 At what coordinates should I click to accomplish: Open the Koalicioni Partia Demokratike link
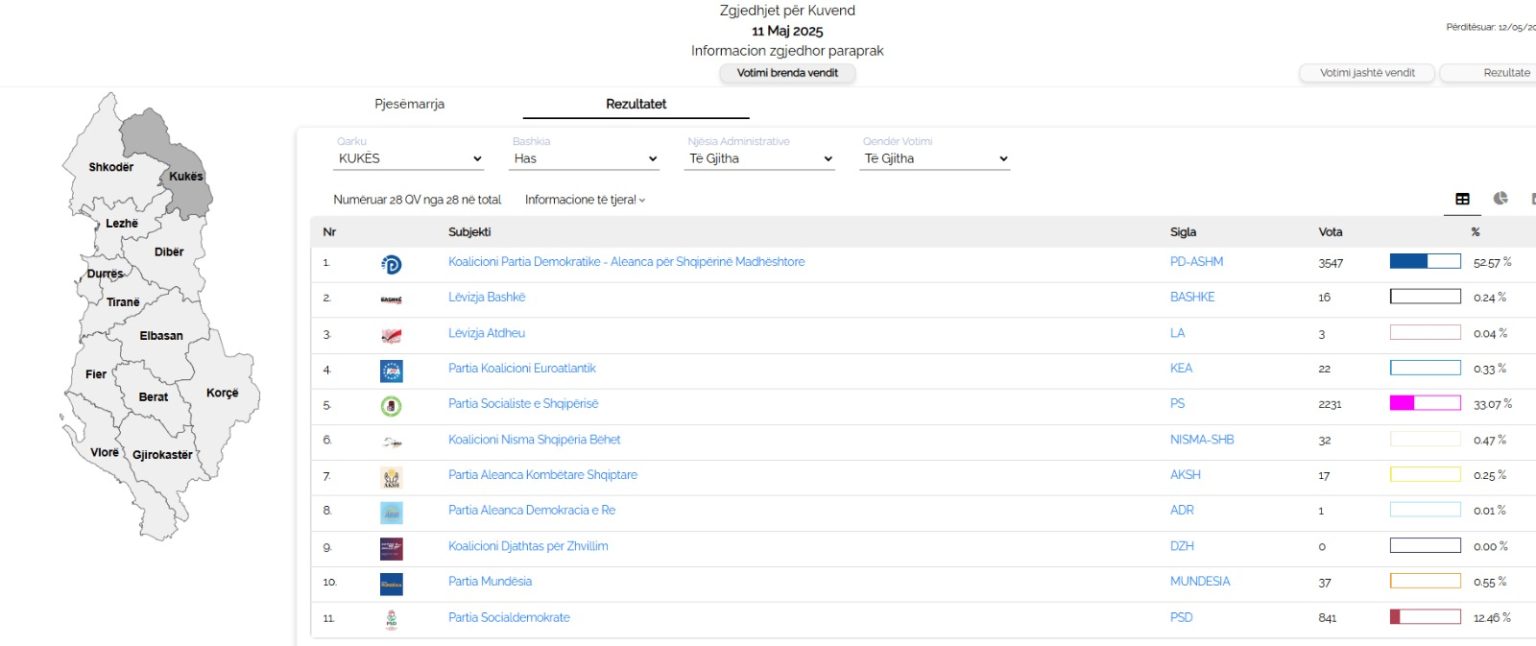pyautogui.click(x=626, y=262)
